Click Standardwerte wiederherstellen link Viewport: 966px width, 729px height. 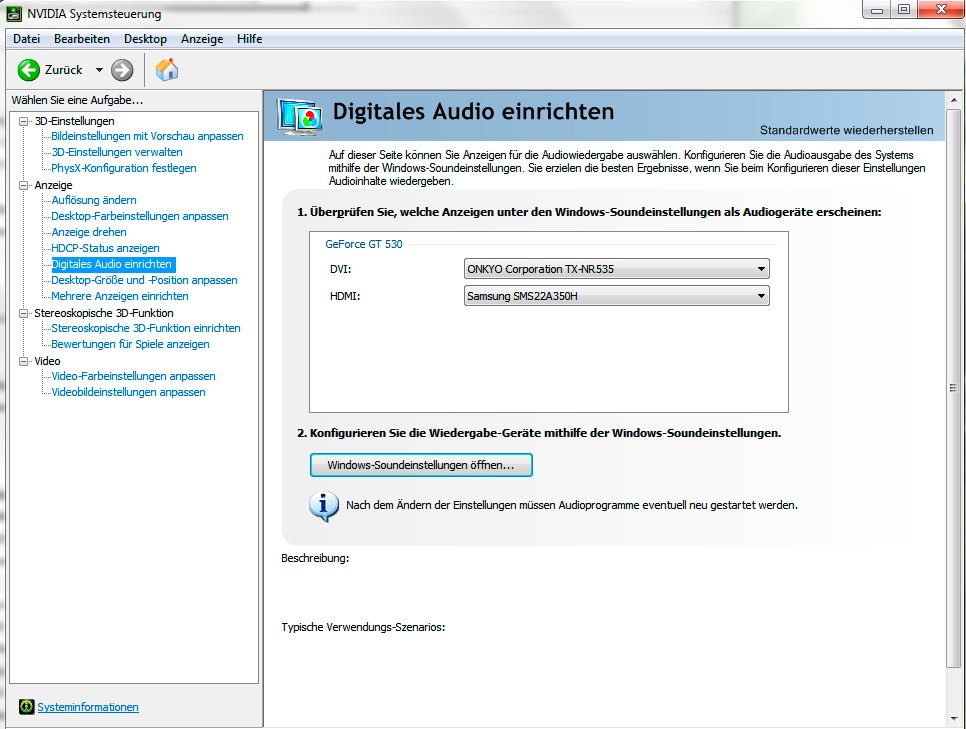[846, 130]
